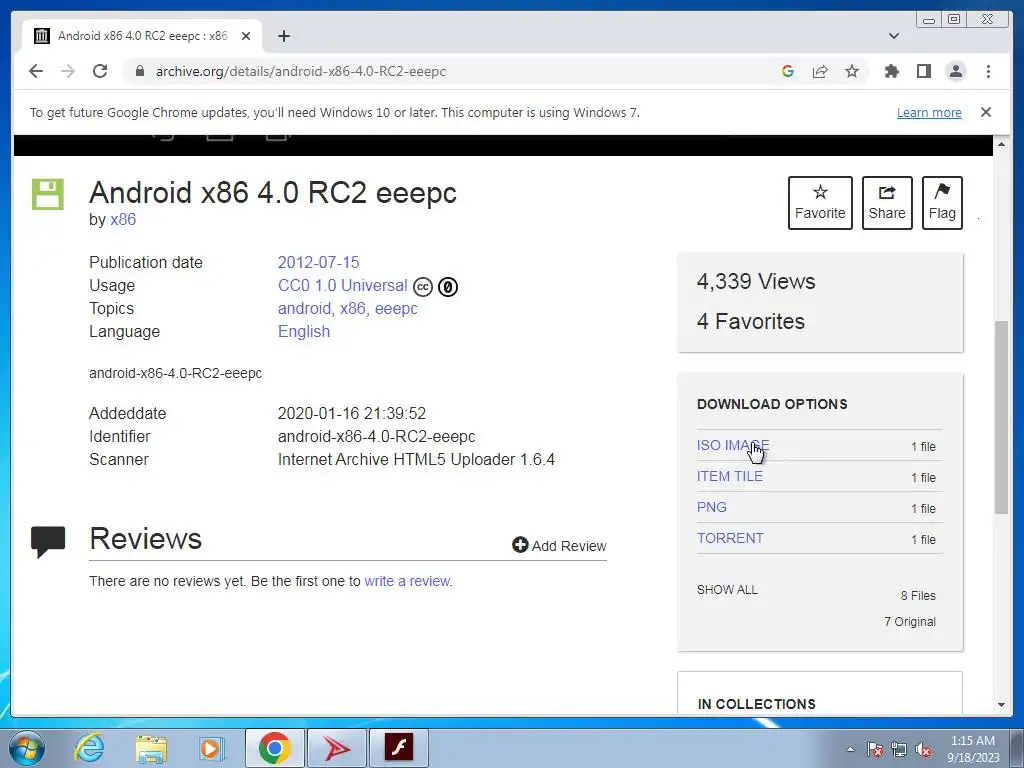Click scrollbar up arrow
Screen dimensions: 1024x768
(x=1001, y=144)
